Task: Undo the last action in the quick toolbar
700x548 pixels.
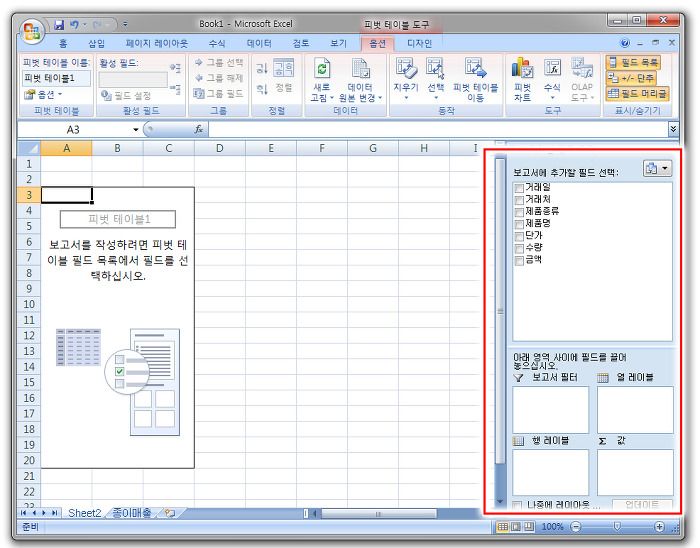Action: point(74,25)
